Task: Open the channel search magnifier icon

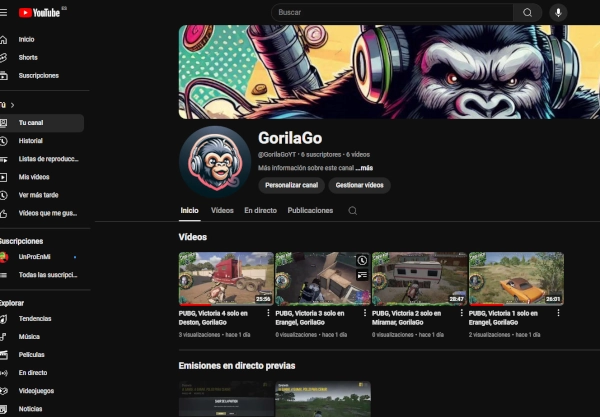Action: click(x=352, y=211)
